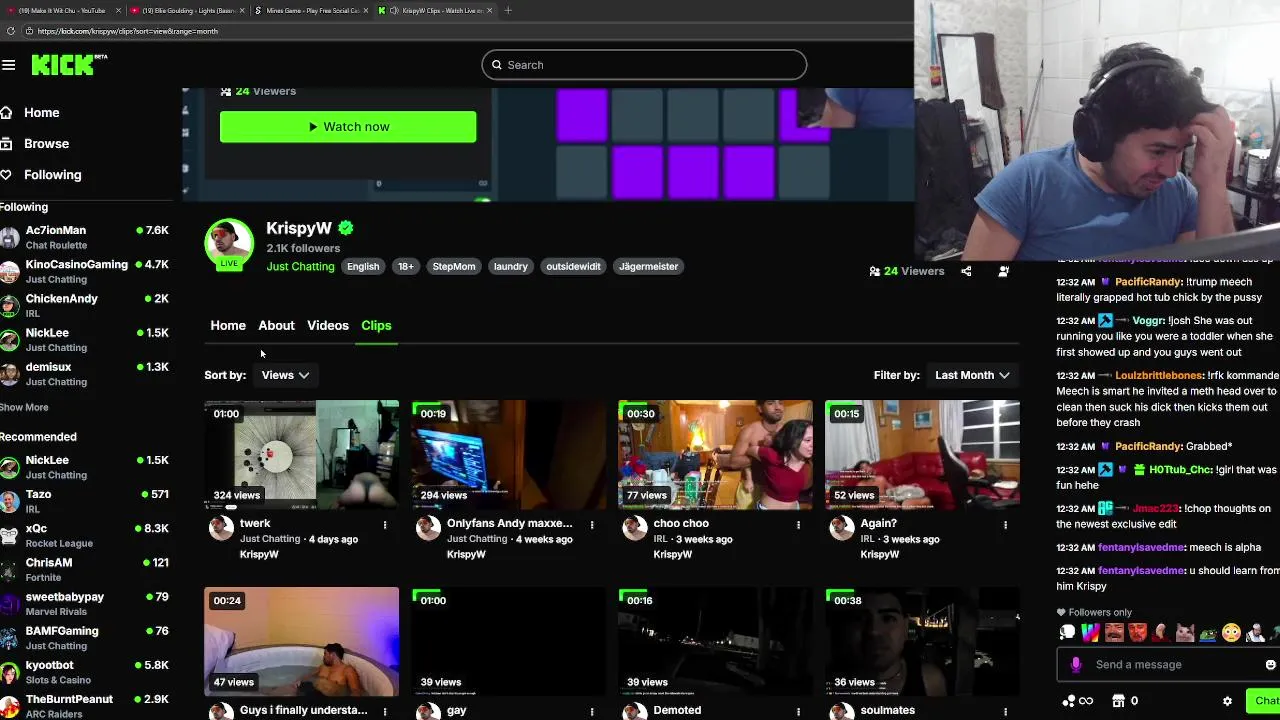Screen dimensions: 1280x720
Task: Click the 18+ tag
Action: (406, 267)
